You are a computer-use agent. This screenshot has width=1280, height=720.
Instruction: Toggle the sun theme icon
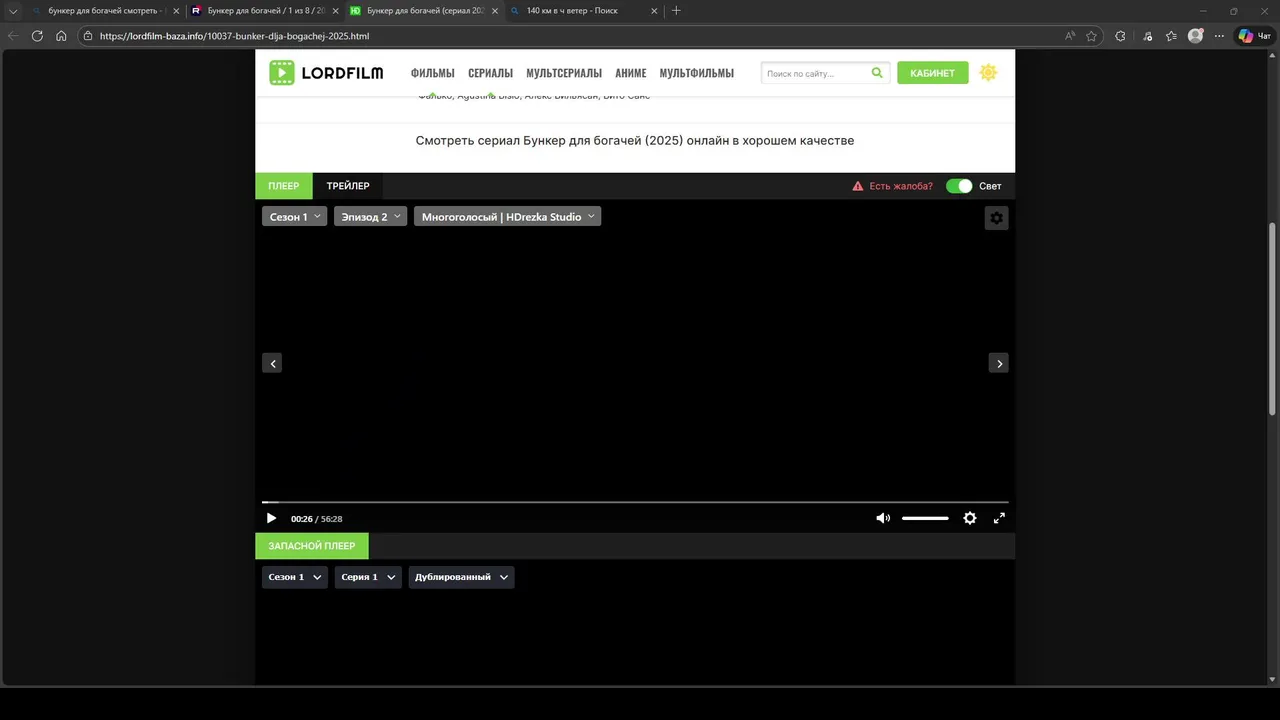click(988, 73)
